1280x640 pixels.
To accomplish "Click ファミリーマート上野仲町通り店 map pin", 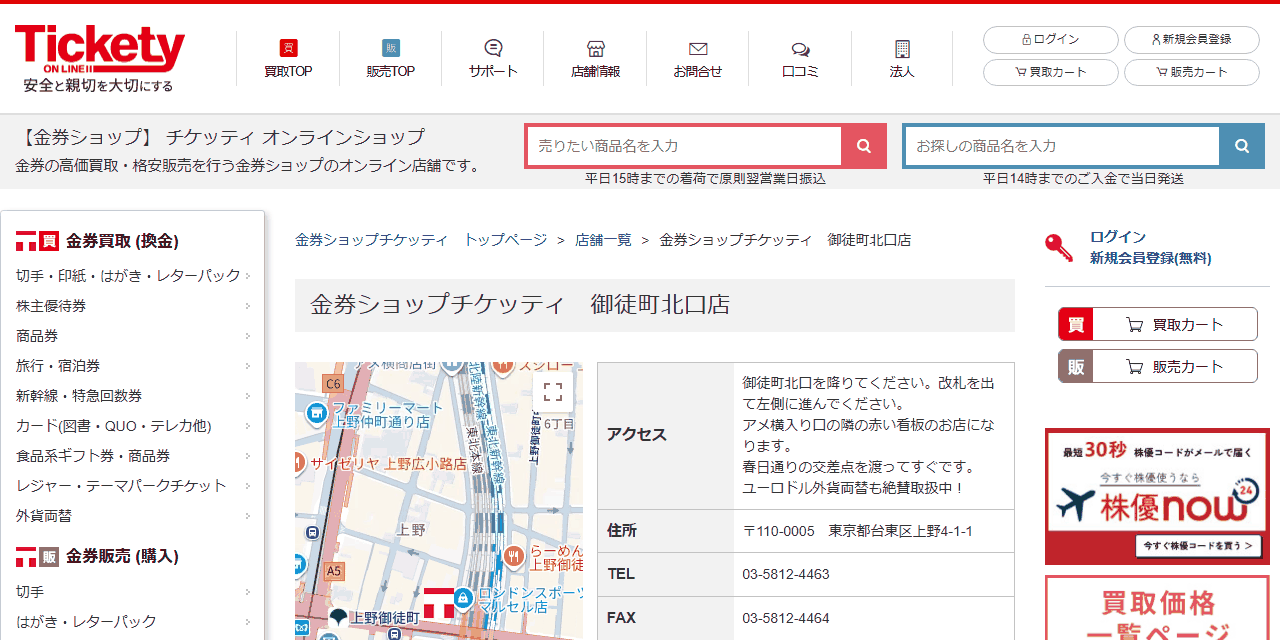I will coord(317,413).
